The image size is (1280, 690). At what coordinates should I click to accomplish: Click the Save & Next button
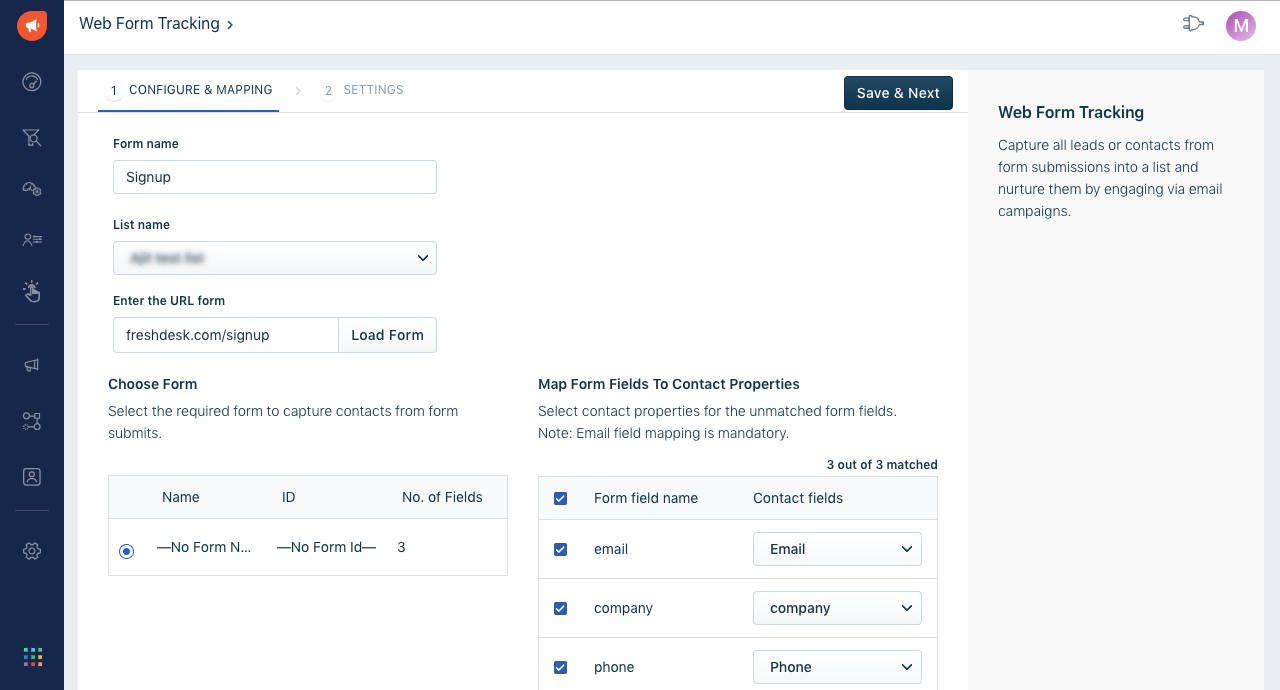pyautogui.click(x=898, y=93)
